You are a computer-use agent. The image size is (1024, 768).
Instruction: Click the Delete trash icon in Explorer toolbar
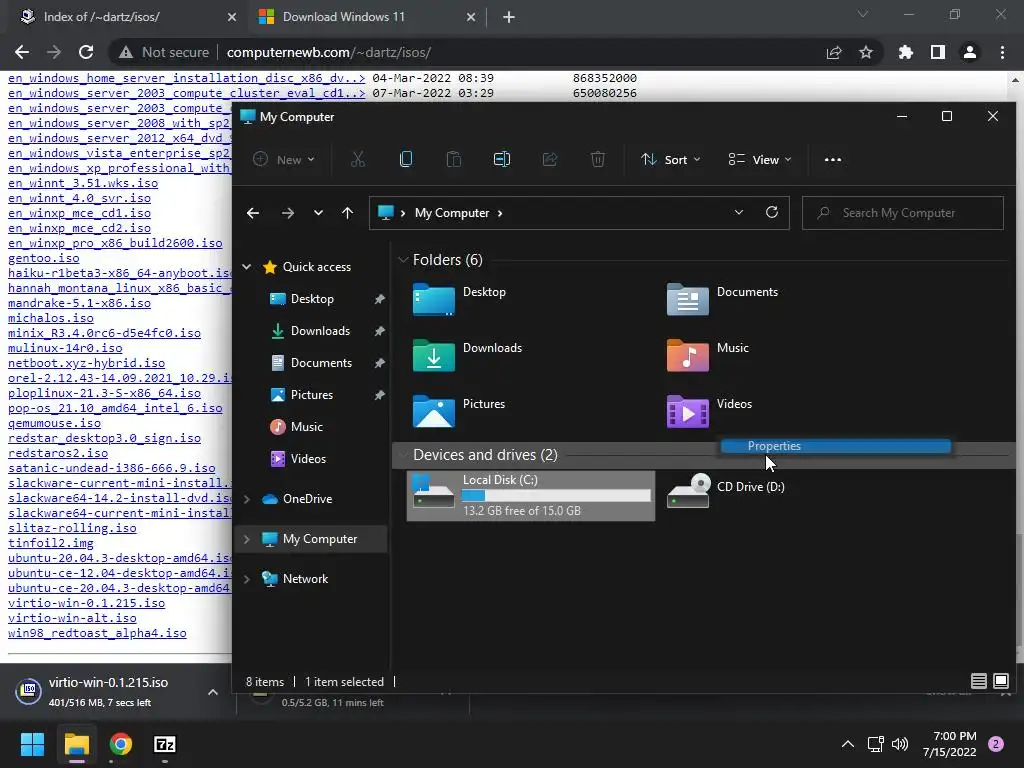point(598,159)
